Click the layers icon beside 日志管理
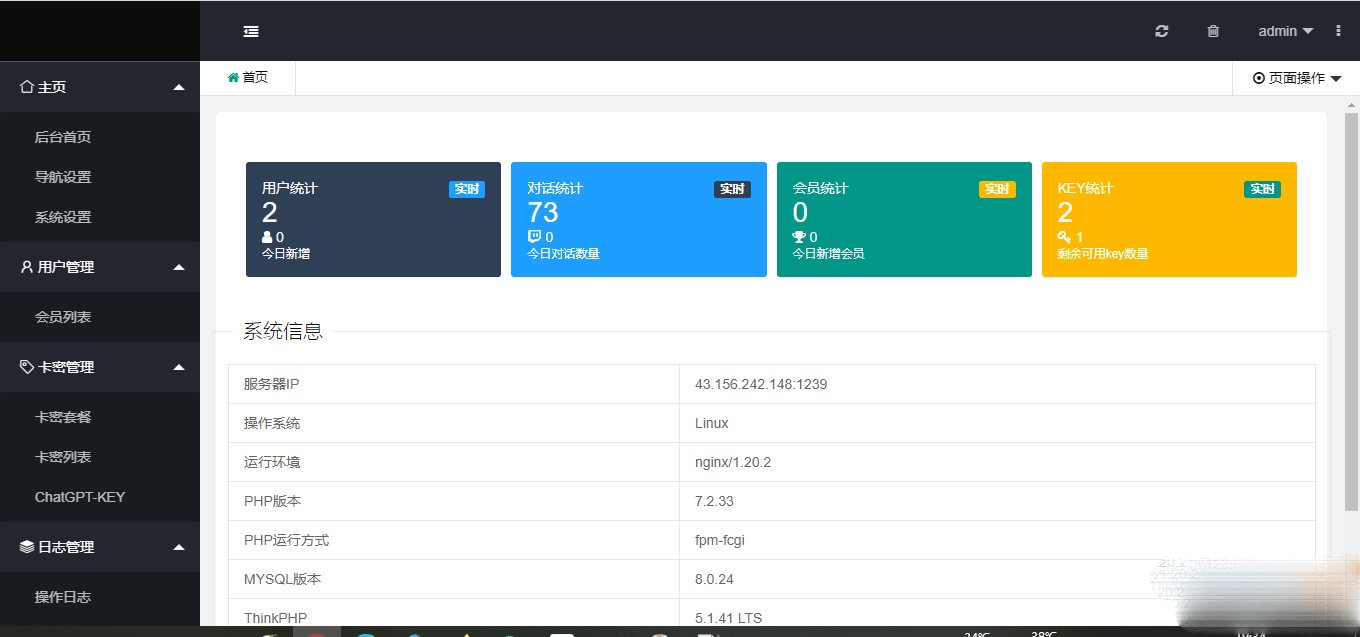 point(27,547)
